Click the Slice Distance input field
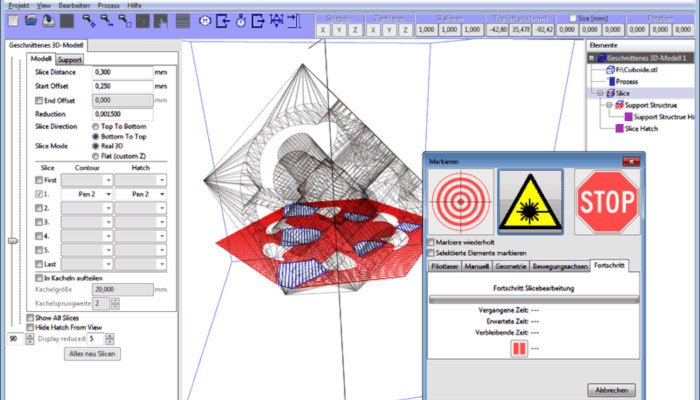 click(x=123, y=72)
